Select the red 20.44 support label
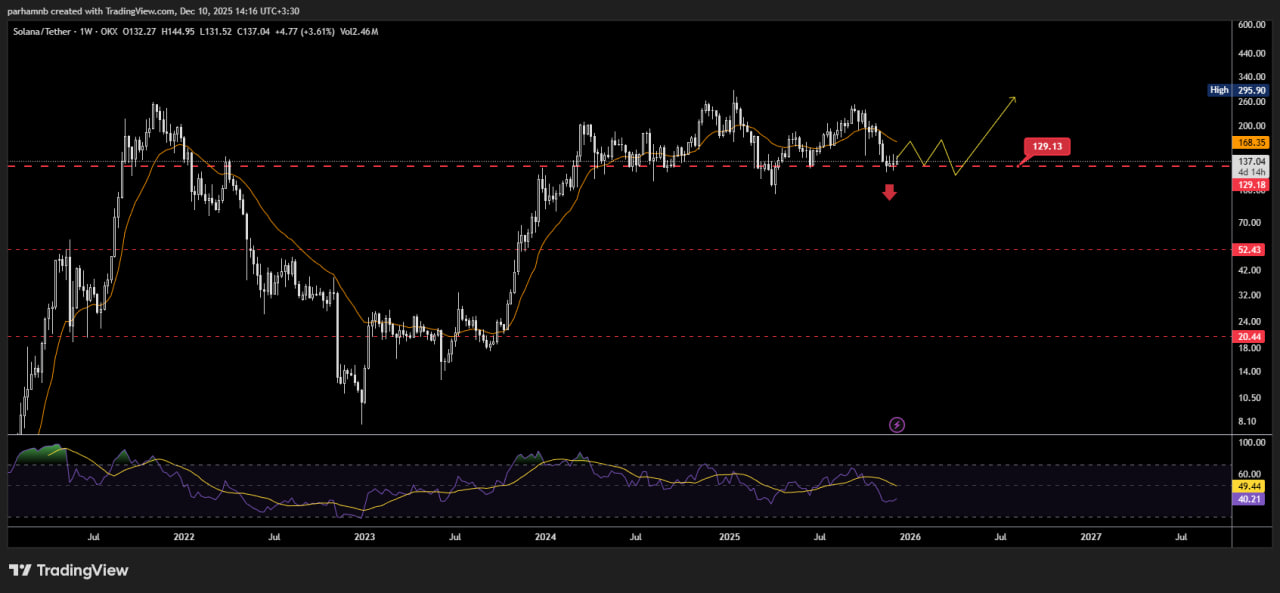The width and height of the screenshot is (1280, 593). point(1252,337)
